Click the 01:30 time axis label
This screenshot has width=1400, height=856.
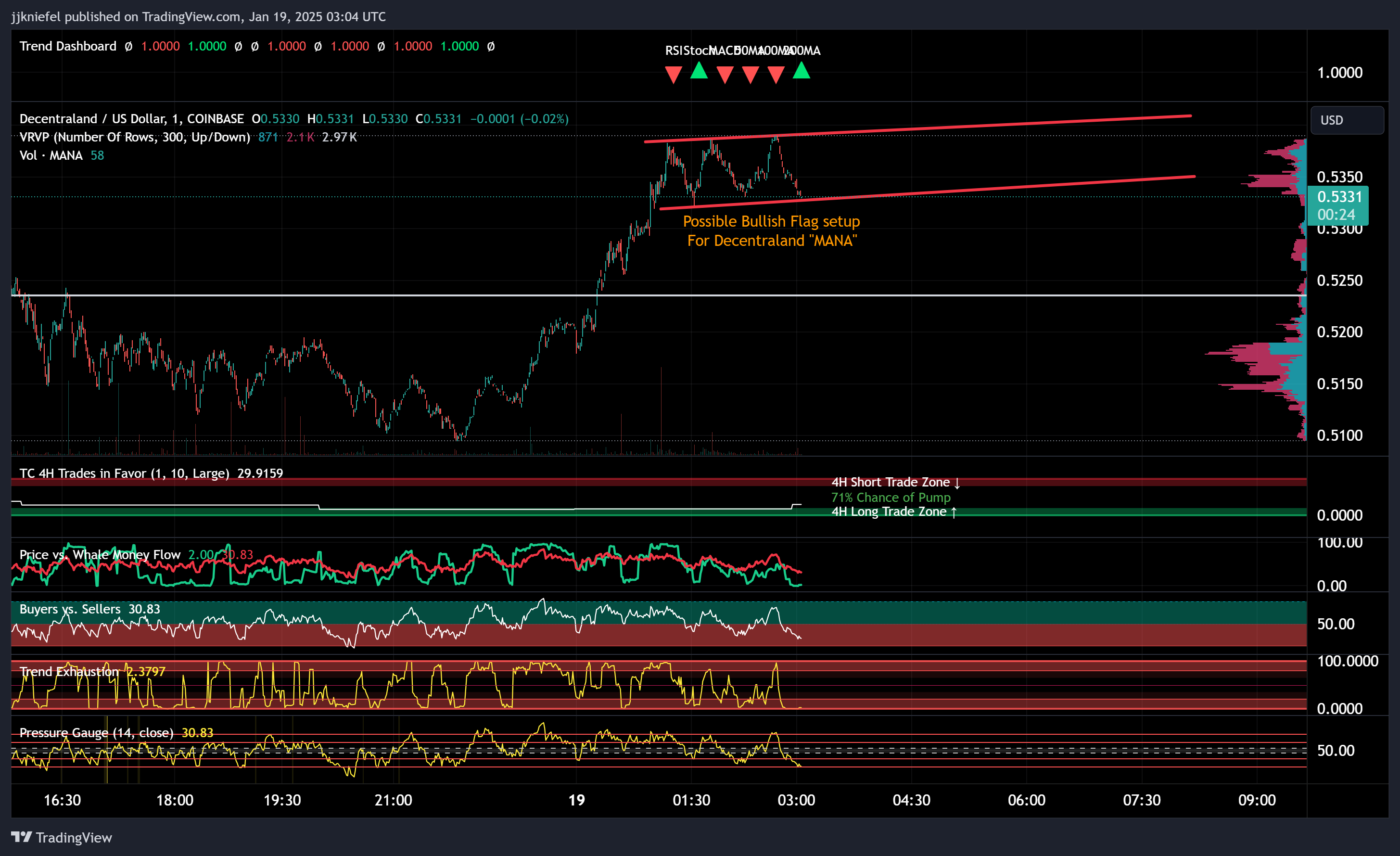coord(691,800)
